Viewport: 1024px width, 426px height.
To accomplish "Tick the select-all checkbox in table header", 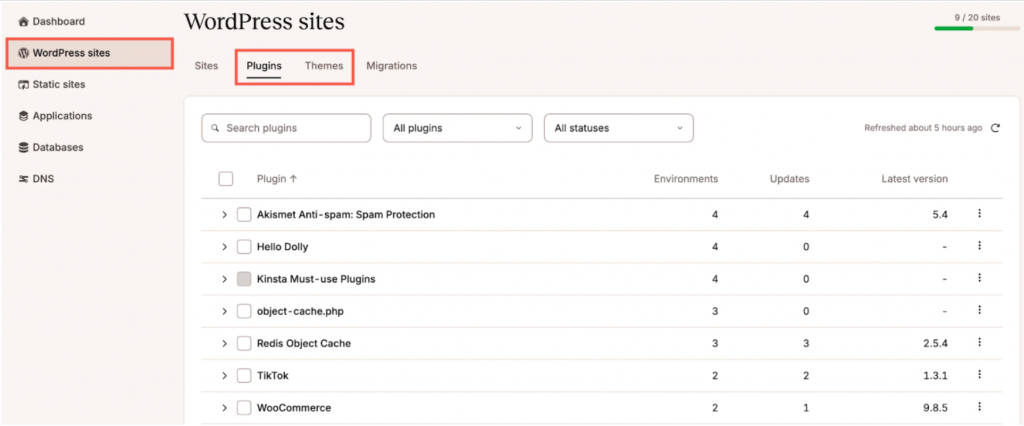I will pyautogui.click(x=226, y=178).
